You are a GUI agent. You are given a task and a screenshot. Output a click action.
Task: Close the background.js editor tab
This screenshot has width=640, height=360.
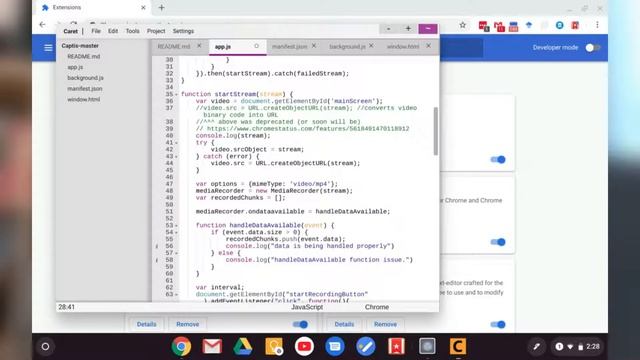coord(371,46)
